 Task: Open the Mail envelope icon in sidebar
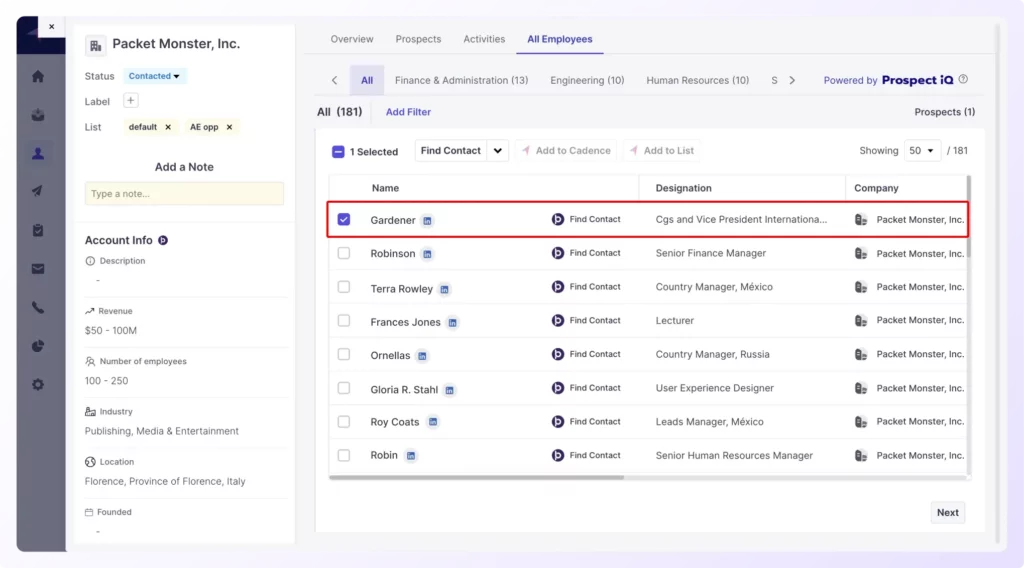(38, 269)
